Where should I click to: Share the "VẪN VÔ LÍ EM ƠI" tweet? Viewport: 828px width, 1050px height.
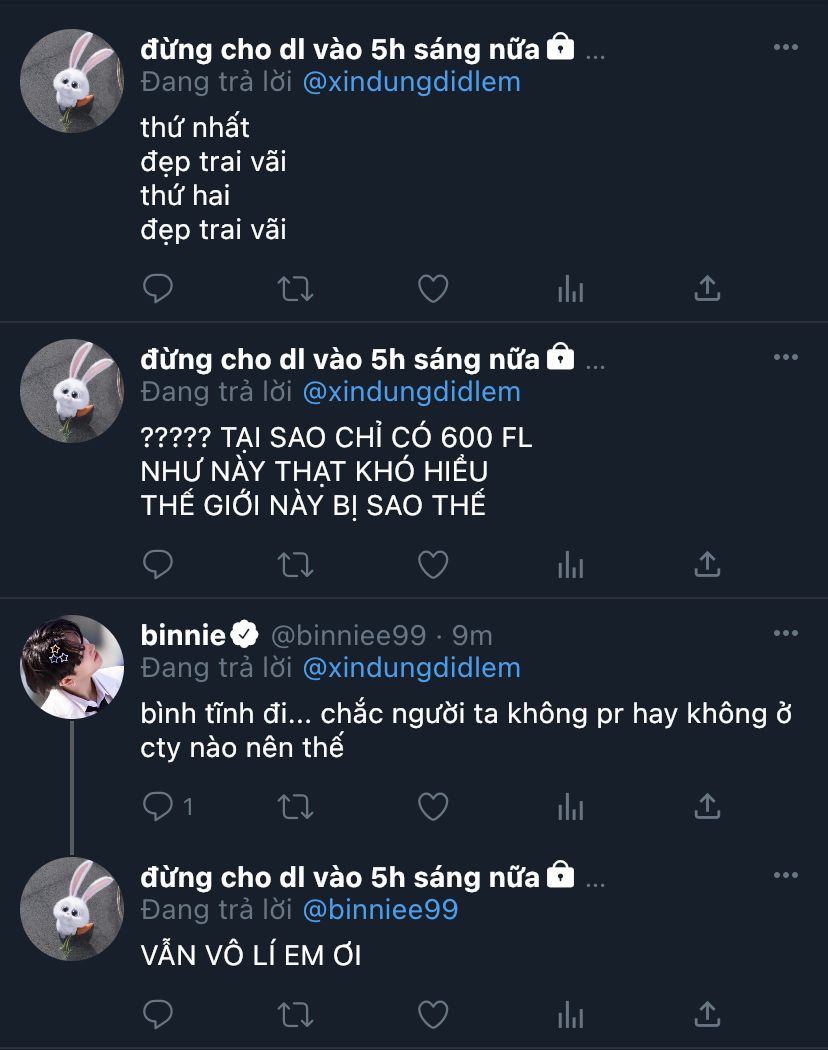707,1015
